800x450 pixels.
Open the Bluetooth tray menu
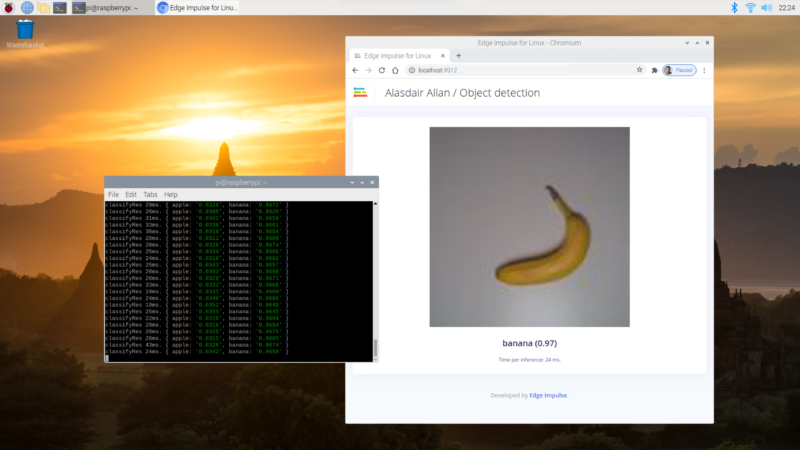coord(733,8)
